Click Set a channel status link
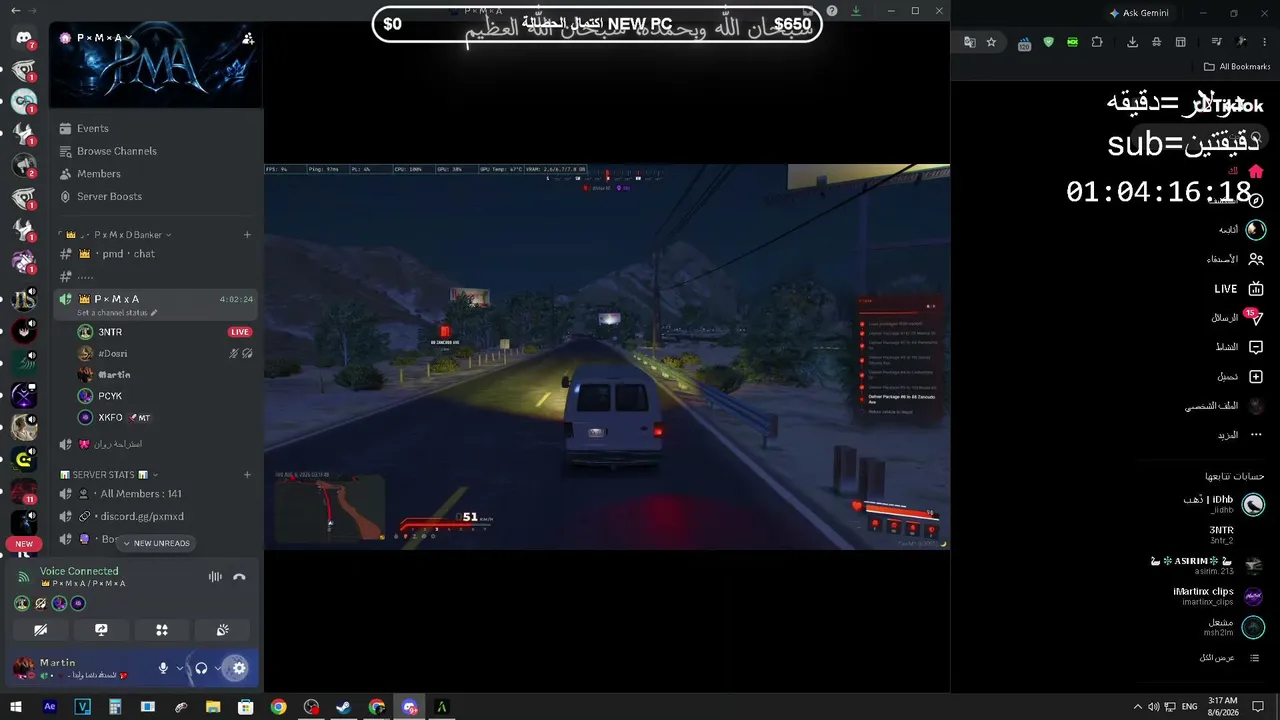The height and width of the screenshot is (720, 1280). point(118,313)
